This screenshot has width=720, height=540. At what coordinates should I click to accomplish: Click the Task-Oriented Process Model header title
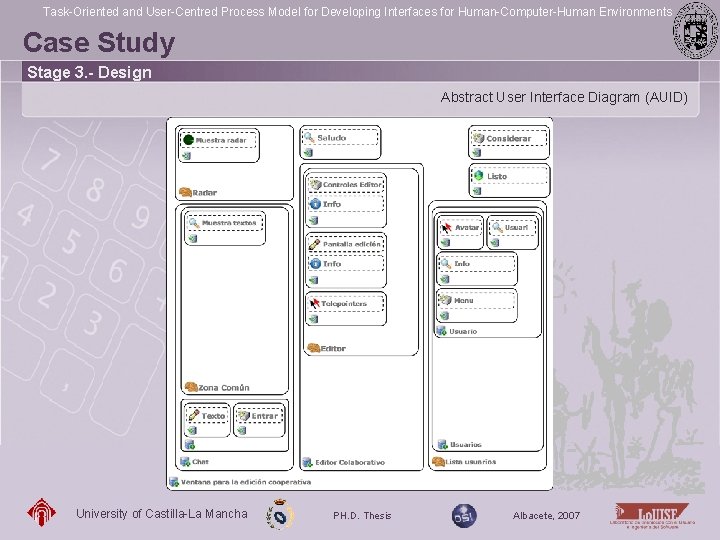(357, 11)
